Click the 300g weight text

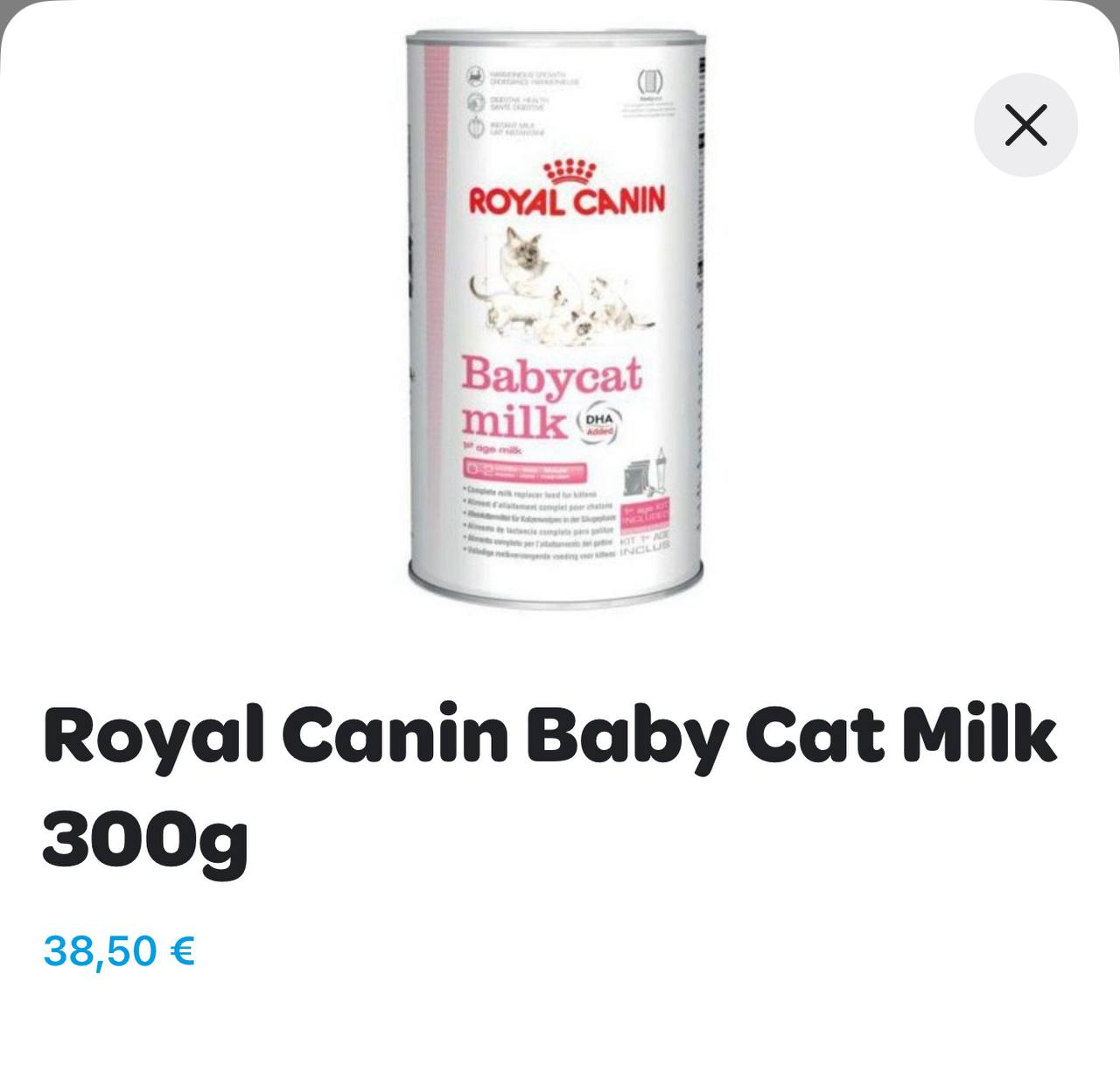[x=145, y=840]
